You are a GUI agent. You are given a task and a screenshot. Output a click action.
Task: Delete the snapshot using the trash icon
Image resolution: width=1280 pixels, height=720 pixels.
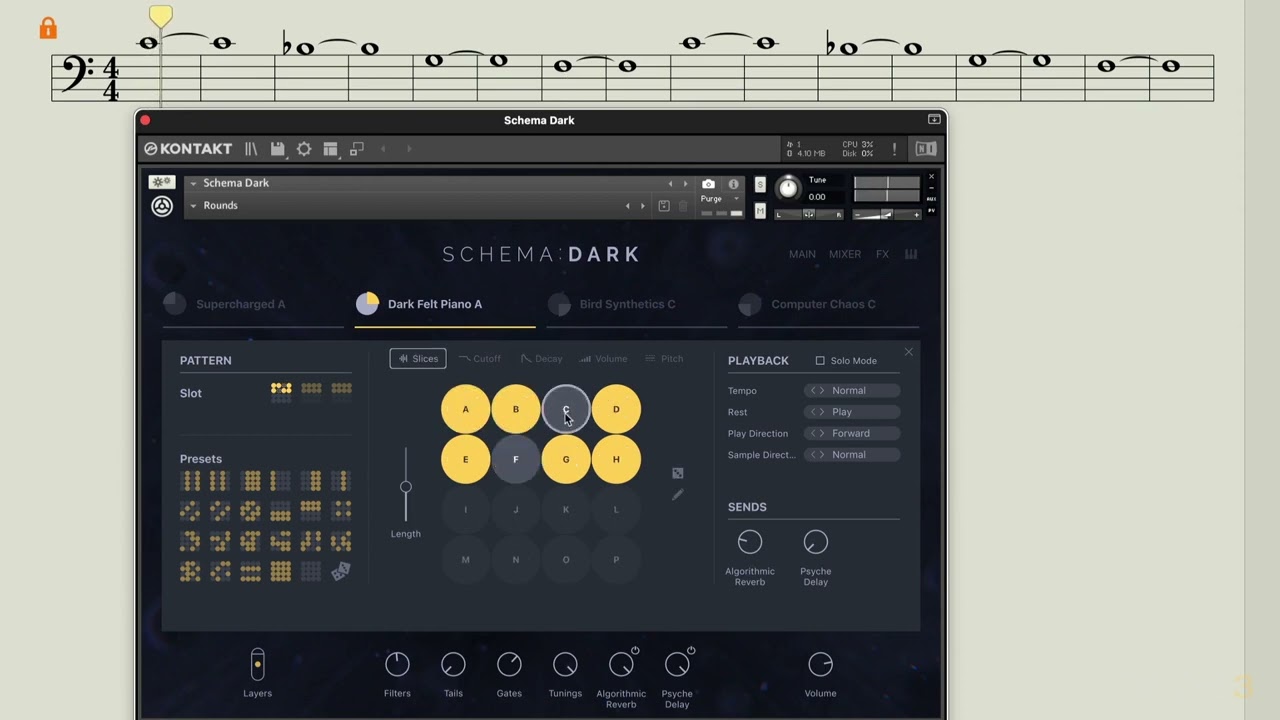pos(683,206)
